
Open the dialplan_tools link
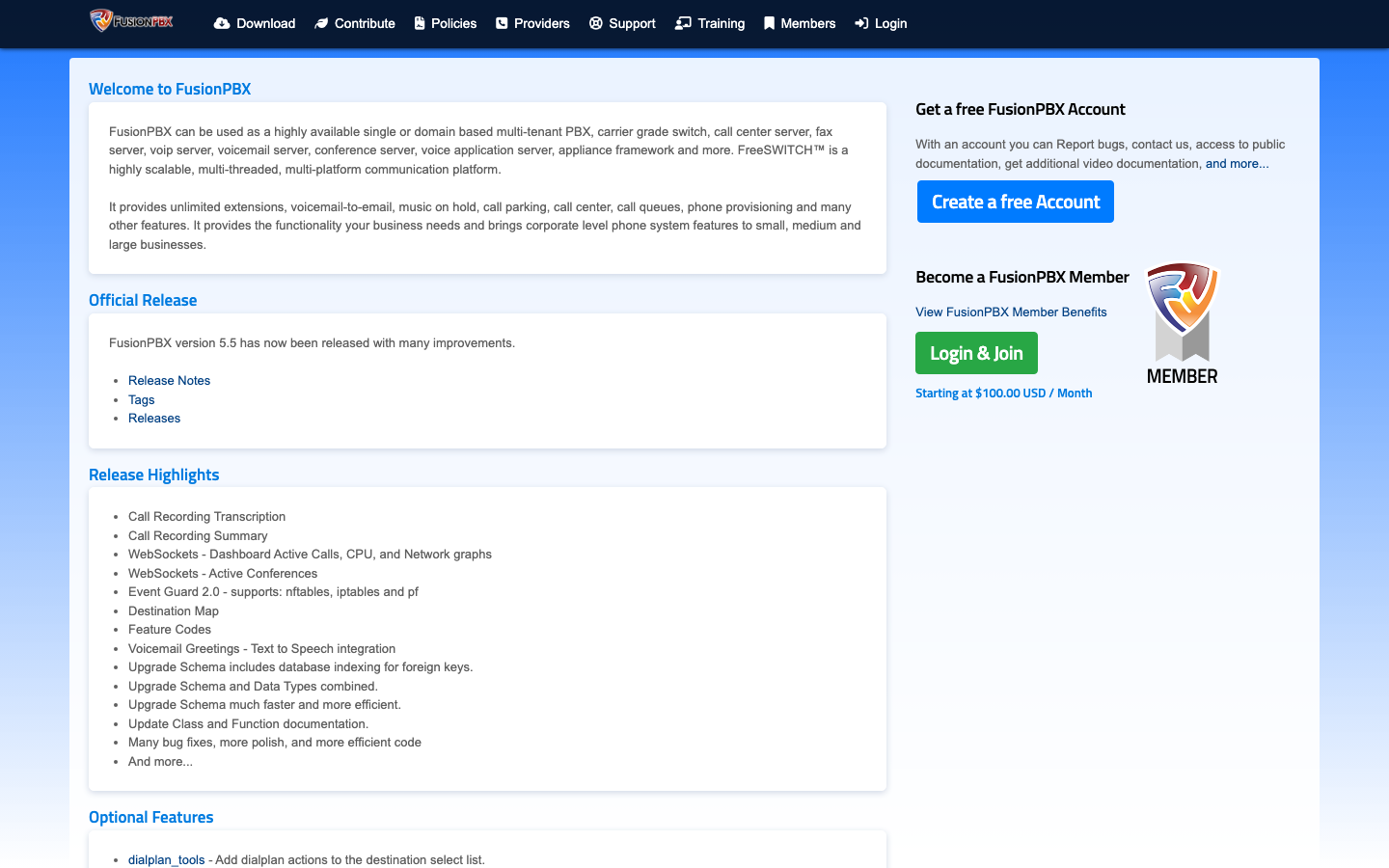[166, 859]
